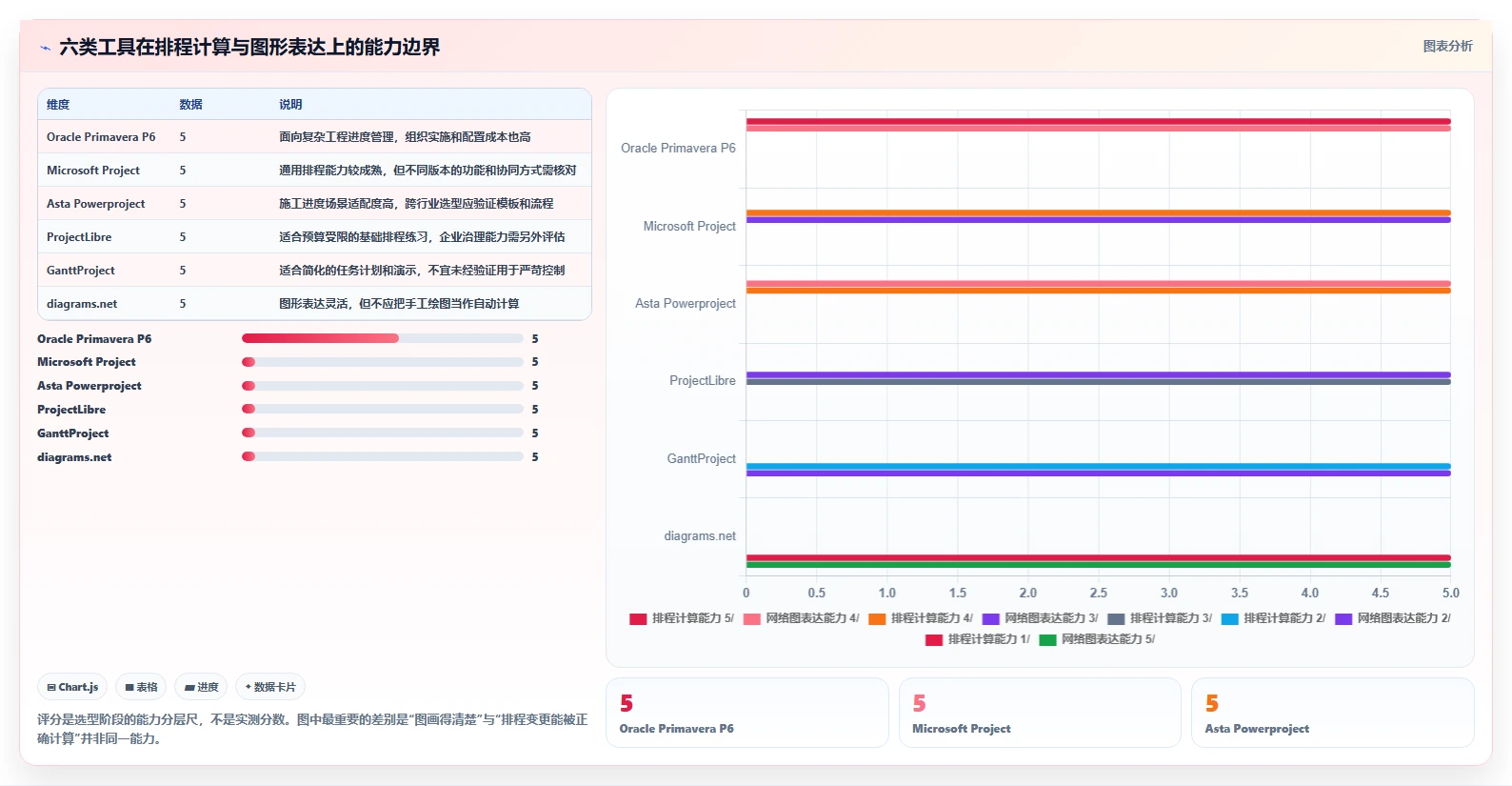The image size is (1512, 786).
Task: Click description 适合预算受限的基础排程练习 in table
Action: pos(422,237)
